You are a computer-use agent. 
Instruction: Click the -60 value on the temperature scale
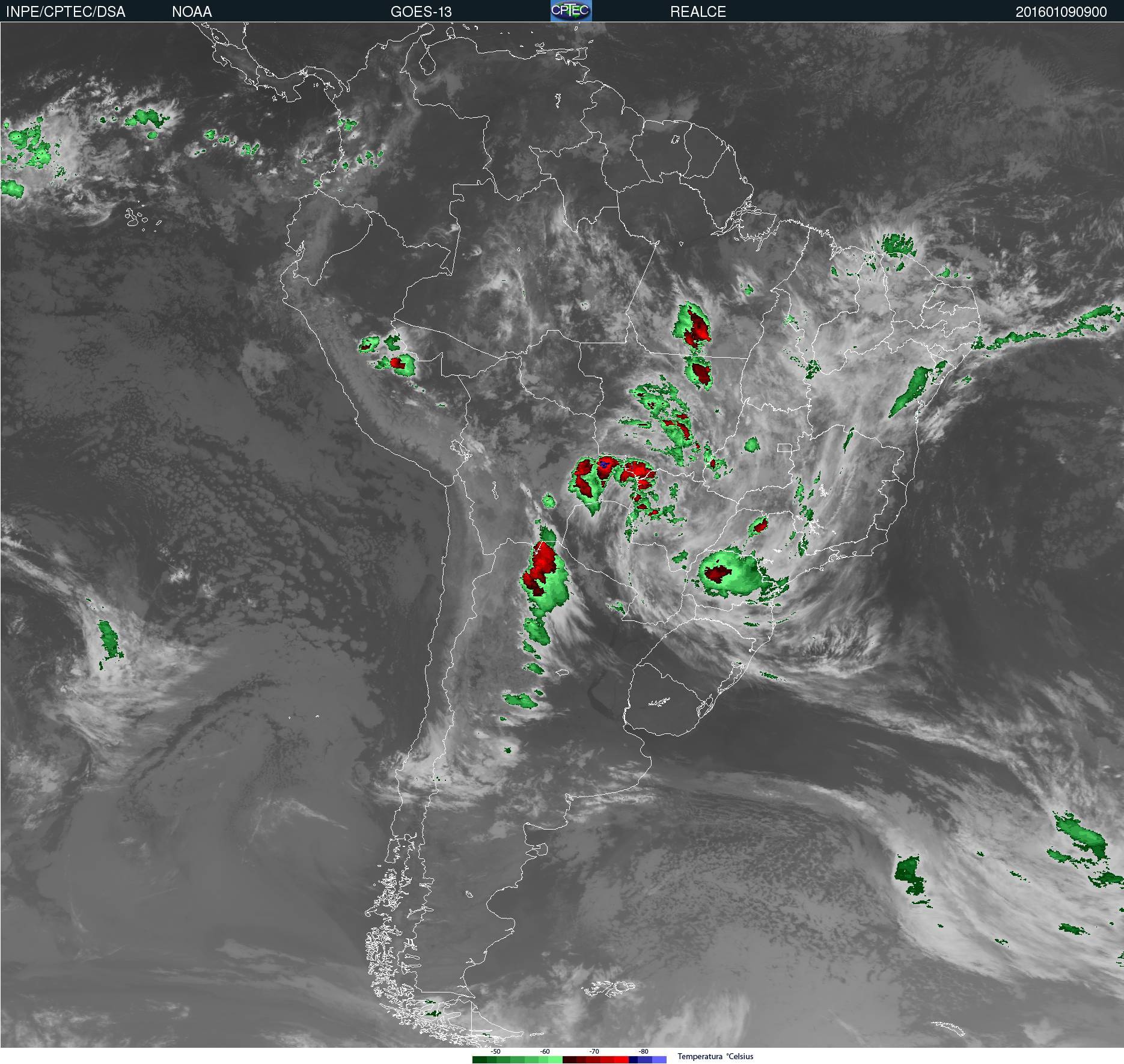pos(545,1051)
